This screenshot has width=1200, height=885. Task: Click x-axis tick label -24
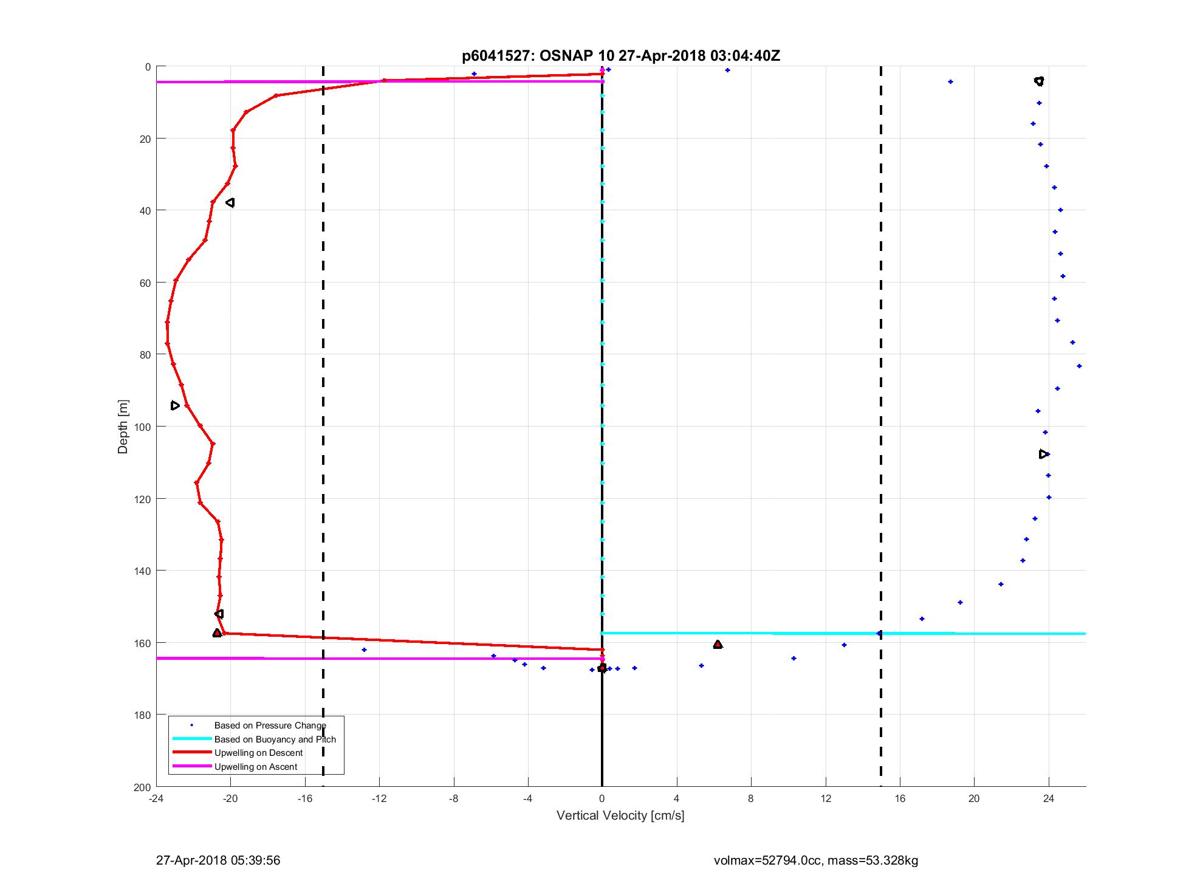pyautogui.click(x=156, y=799)
